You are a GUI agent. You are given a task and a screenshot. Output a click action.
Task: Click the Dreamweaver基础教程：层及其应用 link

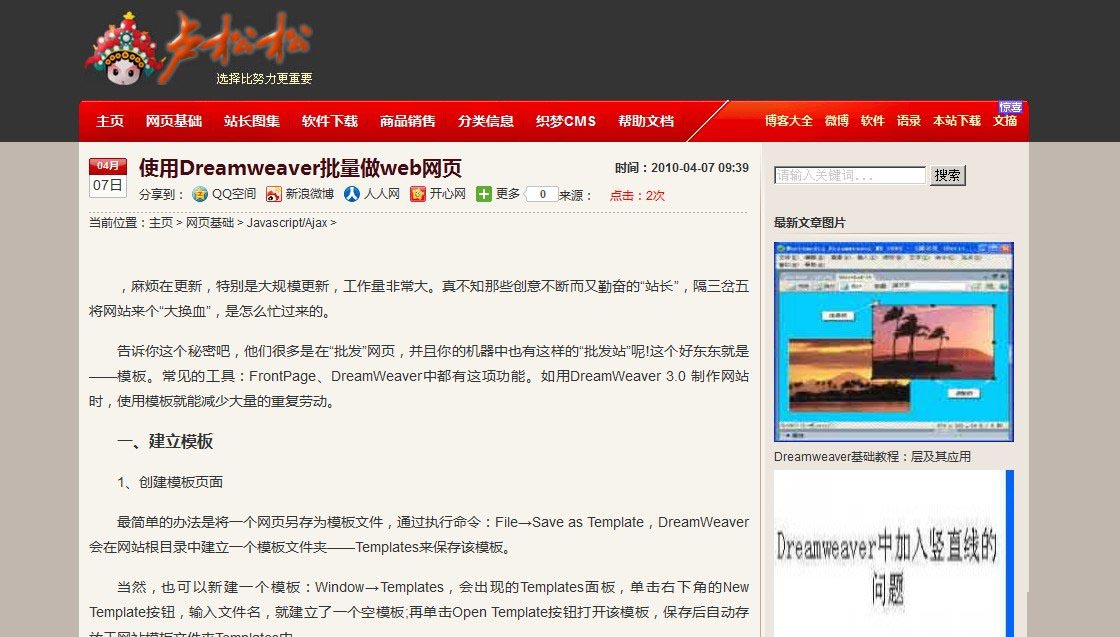pyautogui.click(x=872, y=456)
